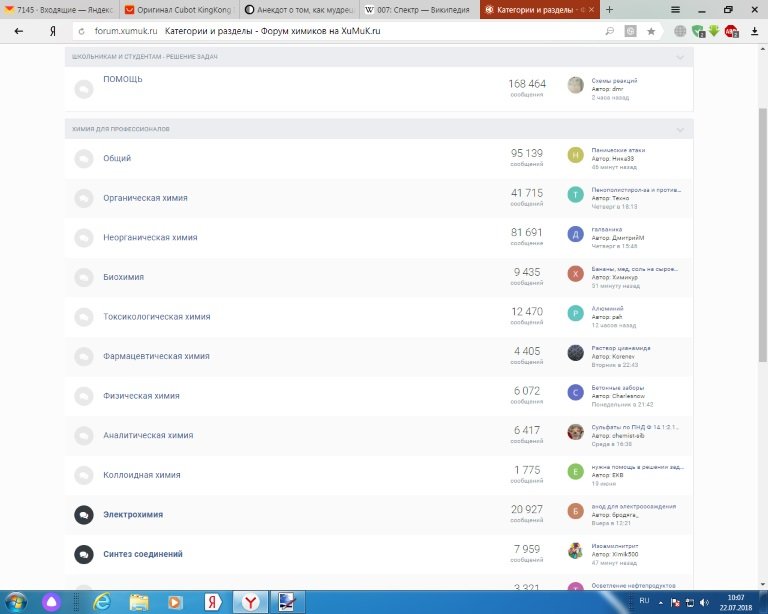Collapse the Химия для профессионалов category
Viewport: 768px width, 614px height.
point(680,130)
